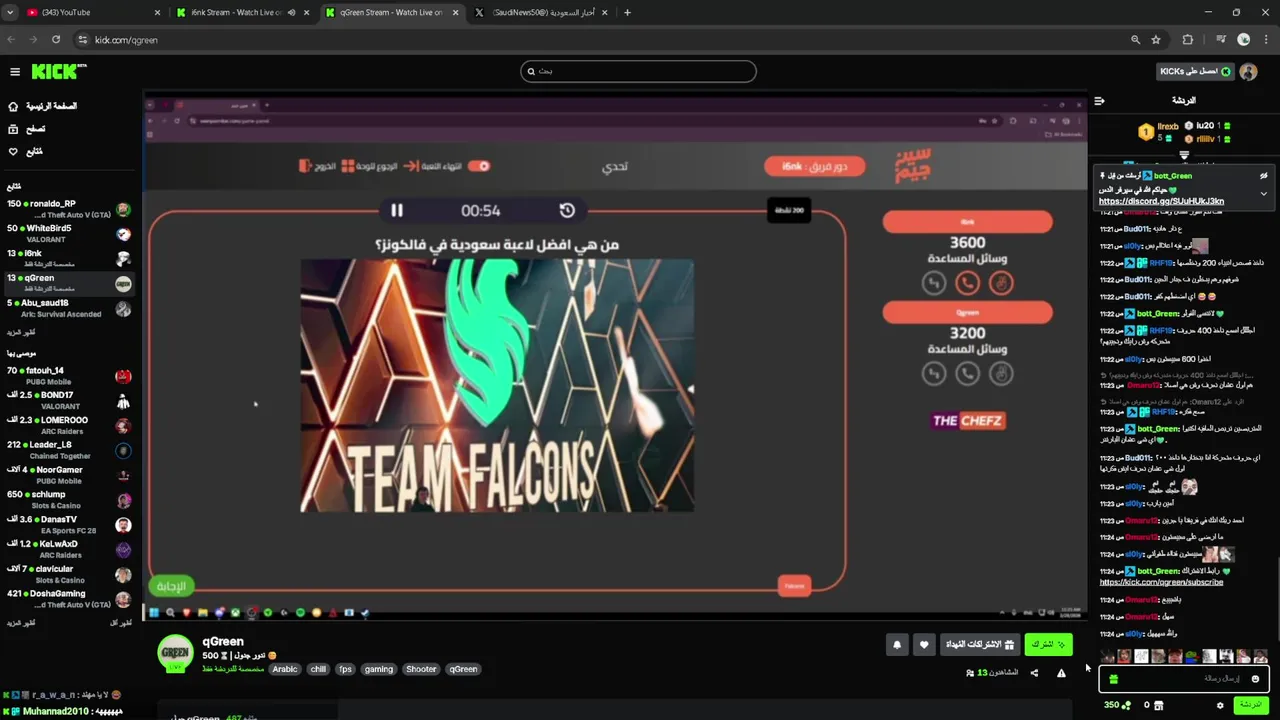Viewport: 1280px width, 720px height.
Task: Click the chill tag
Action: point(318,669)
